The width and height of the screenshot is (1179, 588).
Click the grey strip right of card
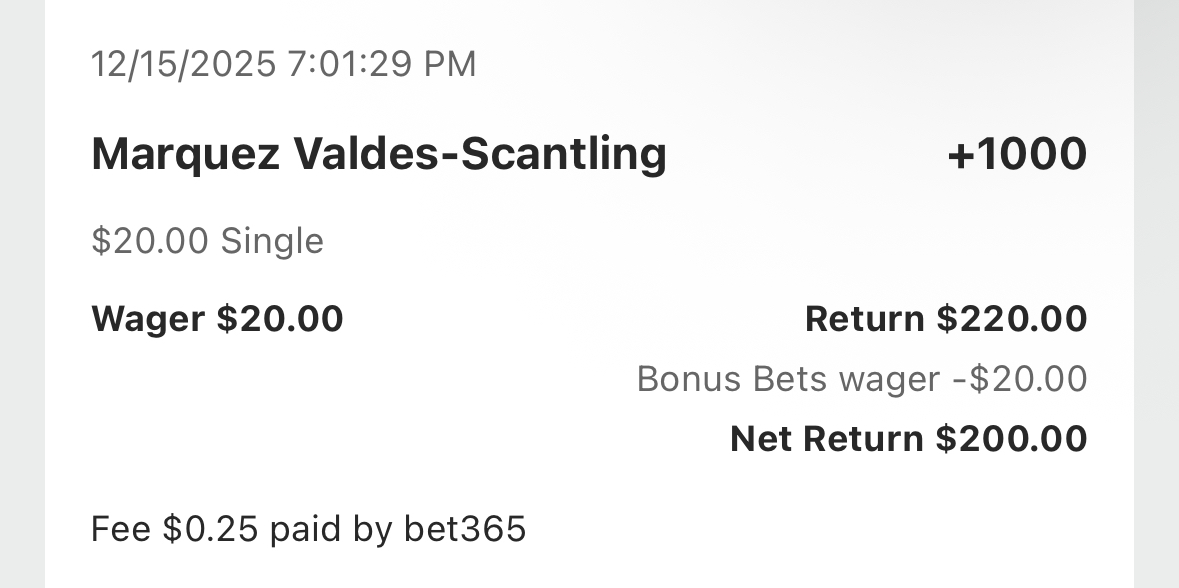point(1157,300)
